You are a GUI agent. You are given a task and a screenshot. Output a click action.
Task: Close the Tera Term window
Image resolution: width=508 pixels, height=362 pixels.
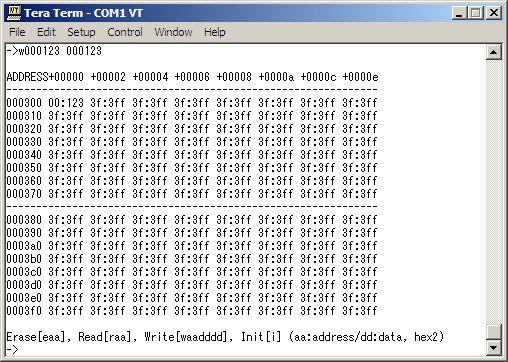pos(494,13)
